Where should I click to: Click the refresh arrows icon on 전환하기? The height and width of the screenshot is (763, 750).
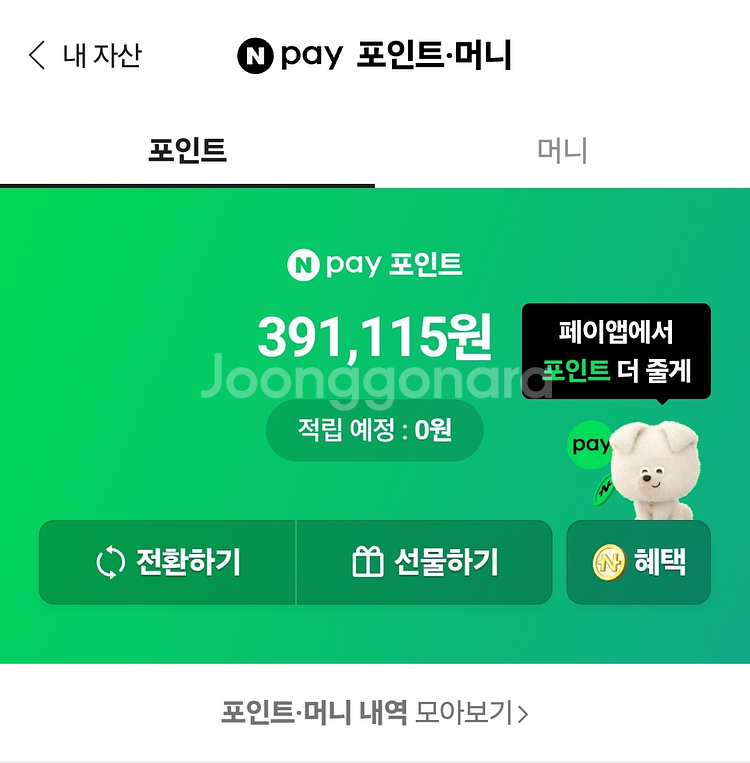pyautogui.click(x=110, y=562)
